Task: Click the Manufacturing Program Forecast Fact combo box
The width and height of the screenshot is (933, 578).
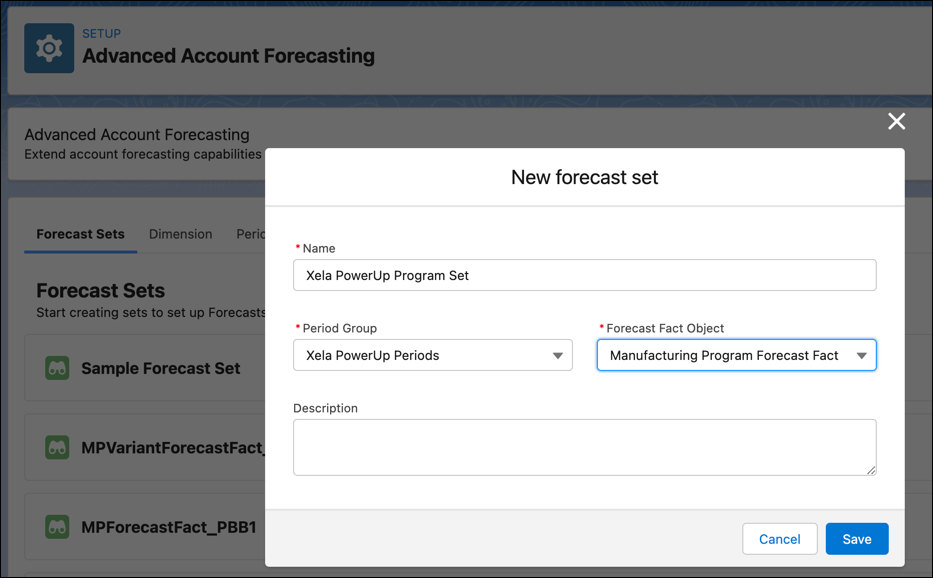Action: (x=737, y=355)
